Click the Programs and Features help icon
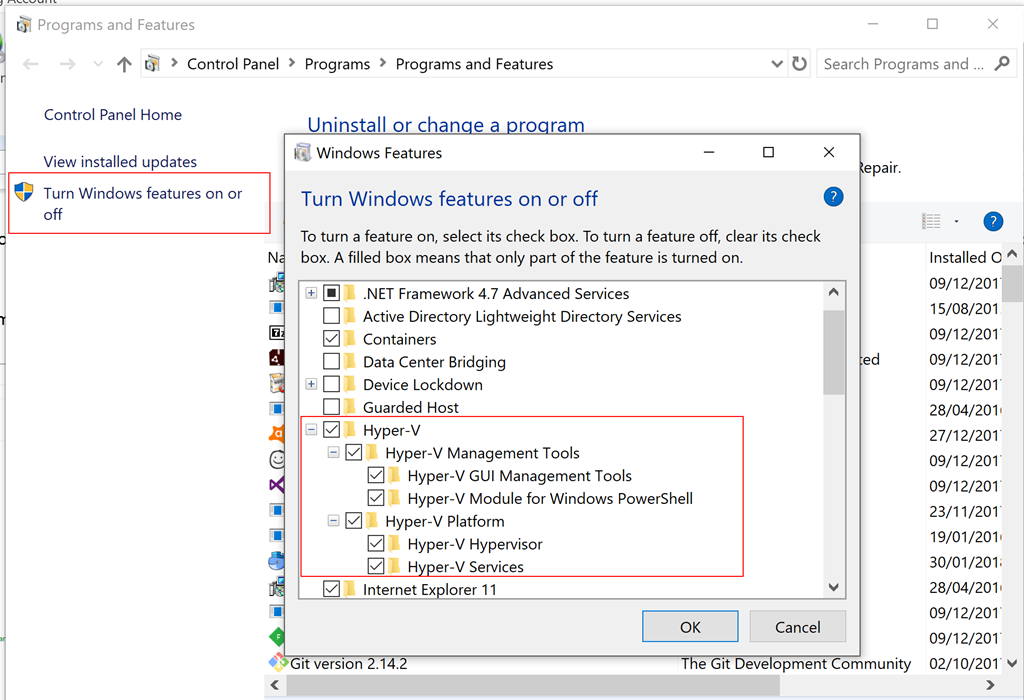Image resolution: width=1024 pixels, height=700 pixels. 993,221
